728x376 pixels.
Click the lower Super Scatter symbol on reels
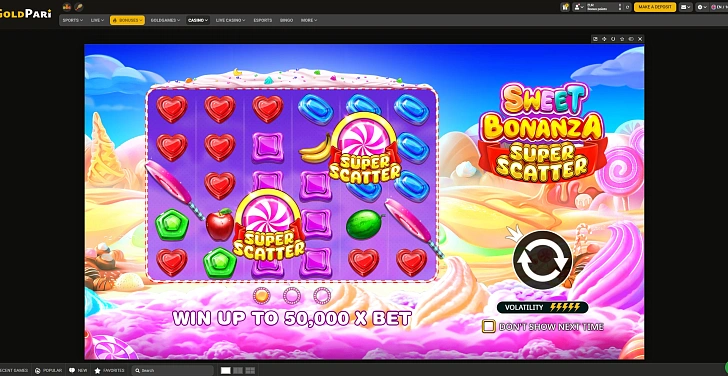269,224
